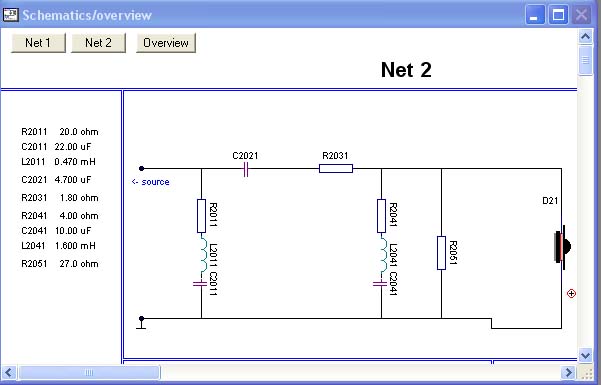Click the horizontal scrollbar right arrow
Image resolution: width=601 pixels, height=385 pixels.
pos(568,372)
